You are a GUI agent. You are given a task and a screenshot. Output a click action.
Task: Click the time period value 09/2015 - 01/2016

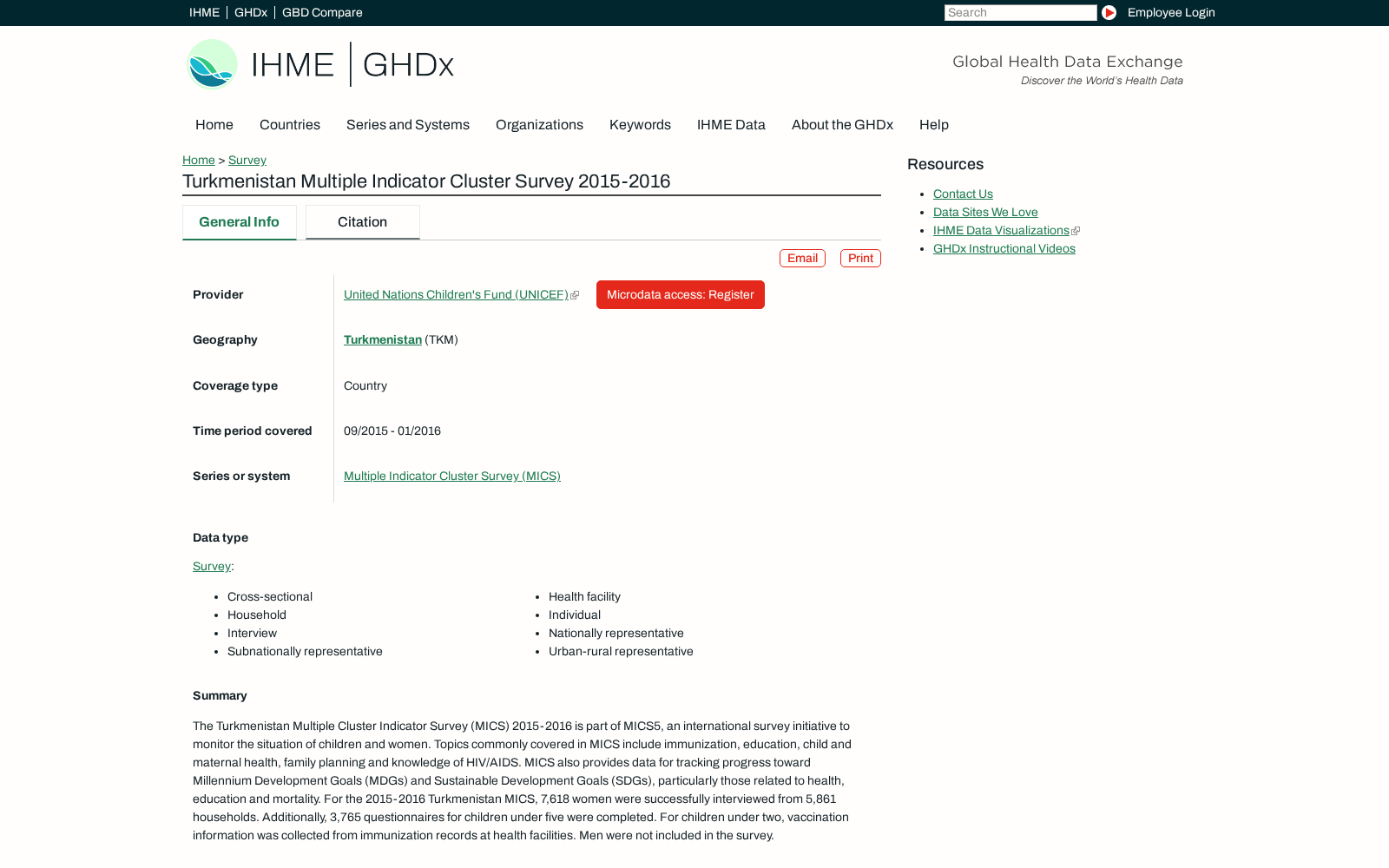(392, 431)
